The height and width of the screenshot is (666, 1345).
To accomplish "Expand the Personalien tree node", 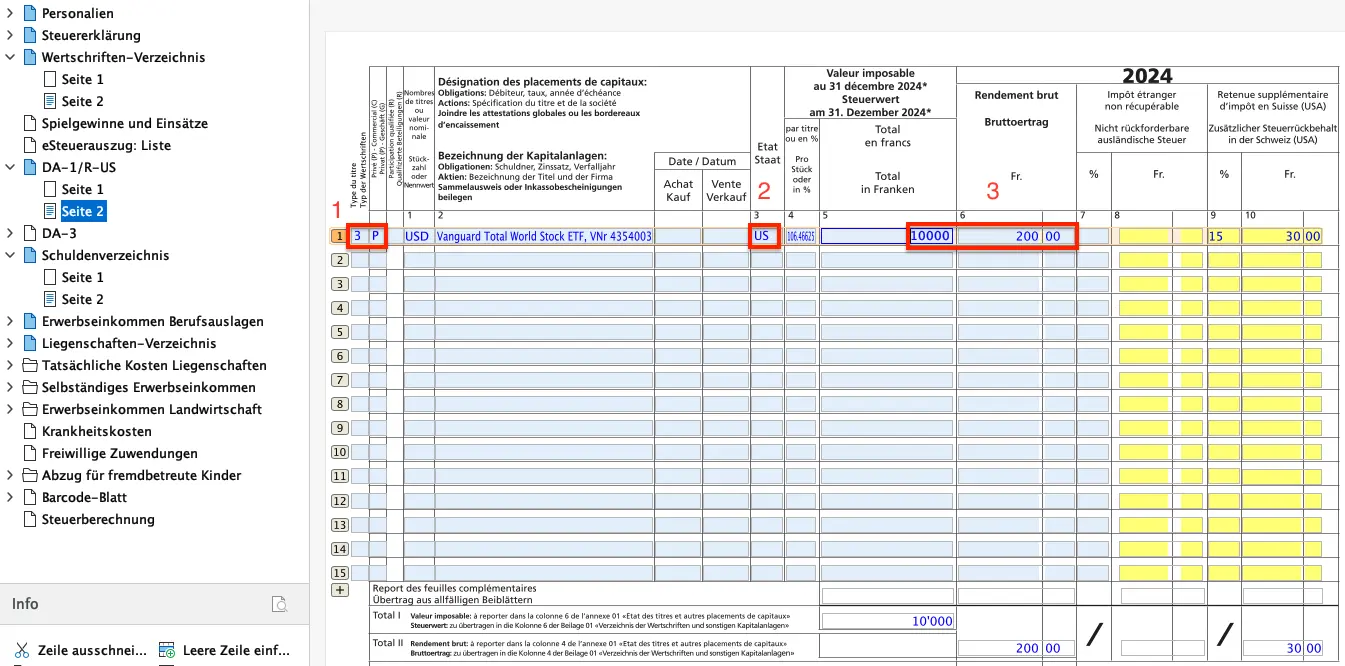I will tap(10, 13).
